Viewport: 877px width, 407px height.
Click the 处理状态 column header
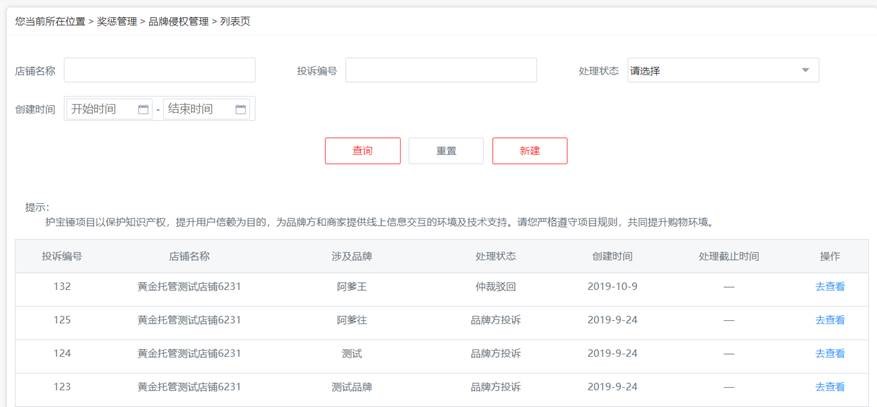(495, 256)
